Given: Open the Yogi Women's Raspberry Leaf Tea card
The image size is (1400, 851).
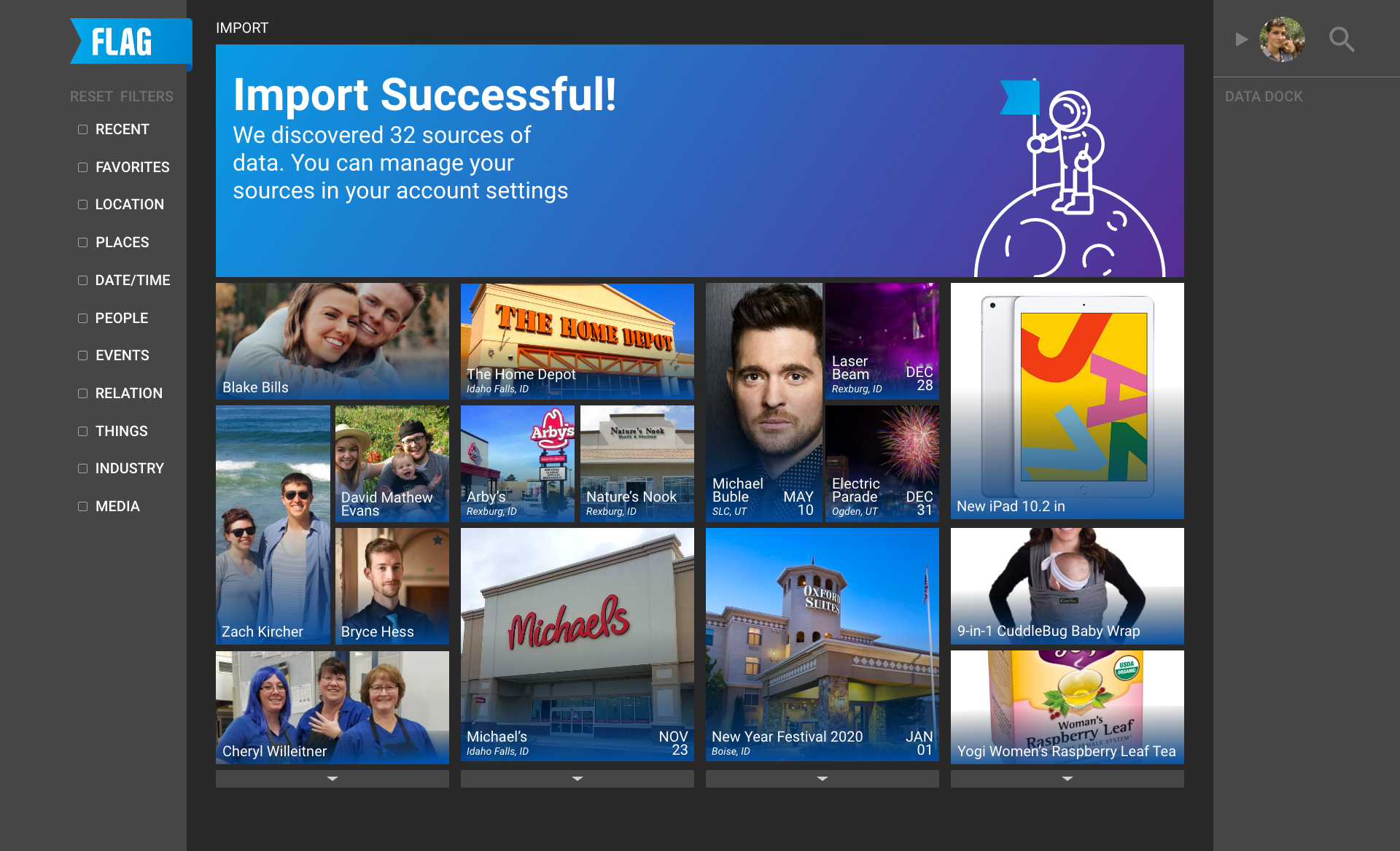Looking at the screenshot, I should click(1067, 707).
